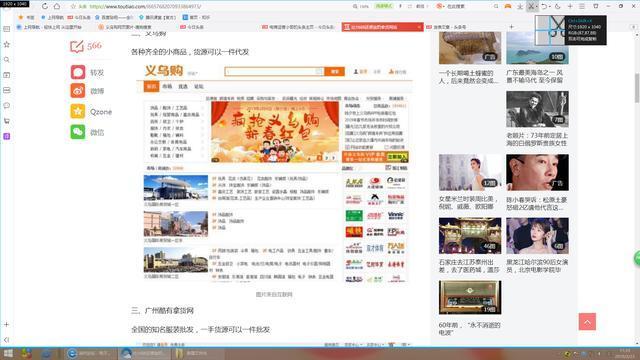
Task: Click the shopping cart icon in left sidebar
Action: tap(7, 121)
